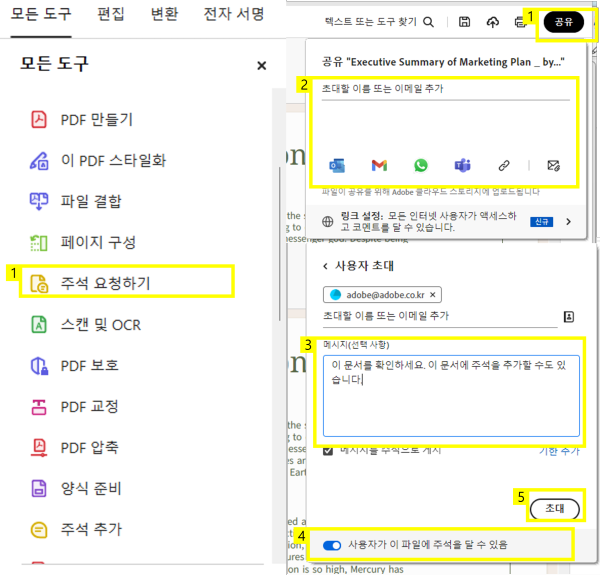Switch to 모든 도구 tab
Image resolution: width=600 pixels, height=575 pixels.
point(41,15)
